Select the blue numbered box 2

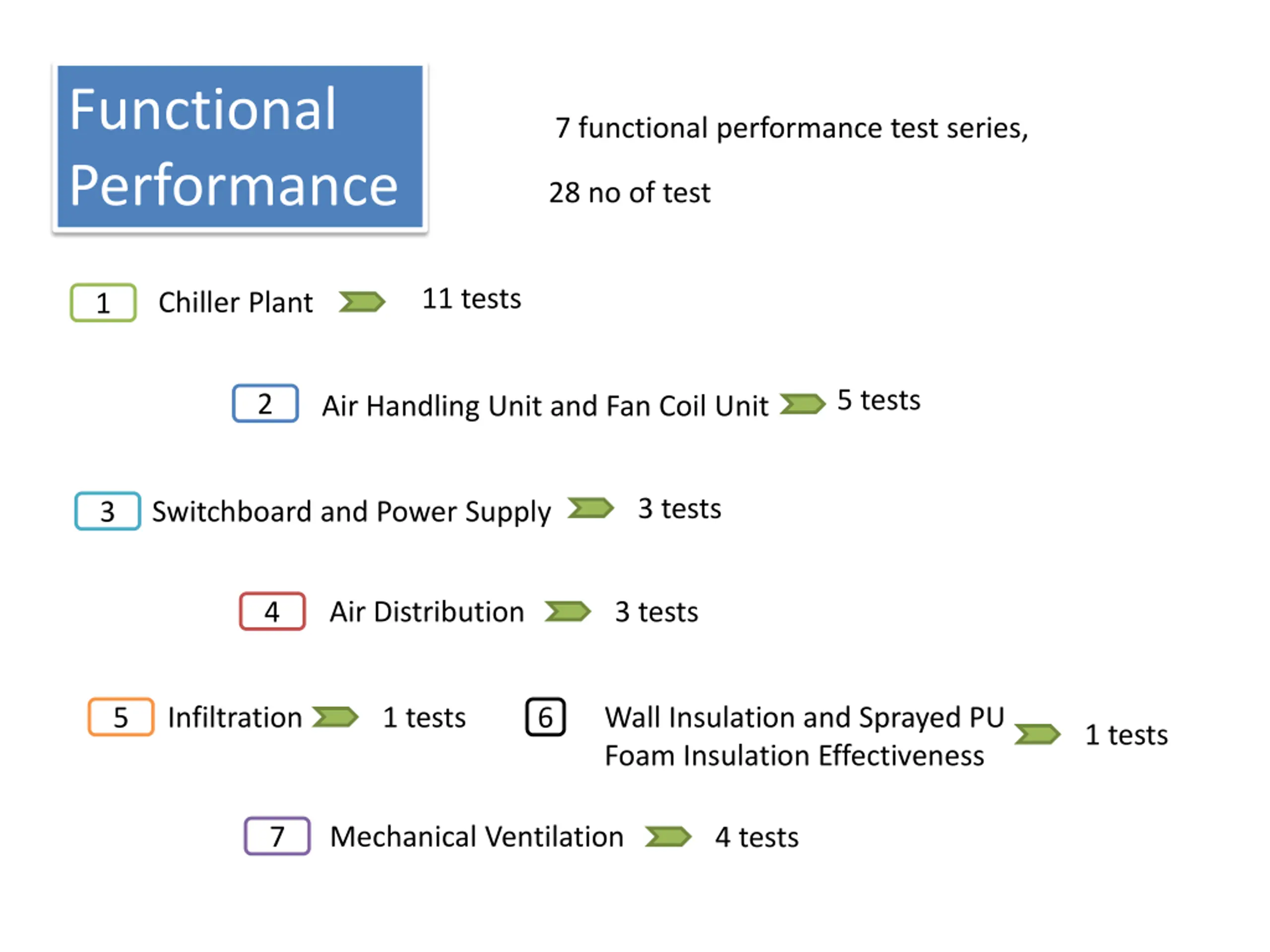click(265, 404)
